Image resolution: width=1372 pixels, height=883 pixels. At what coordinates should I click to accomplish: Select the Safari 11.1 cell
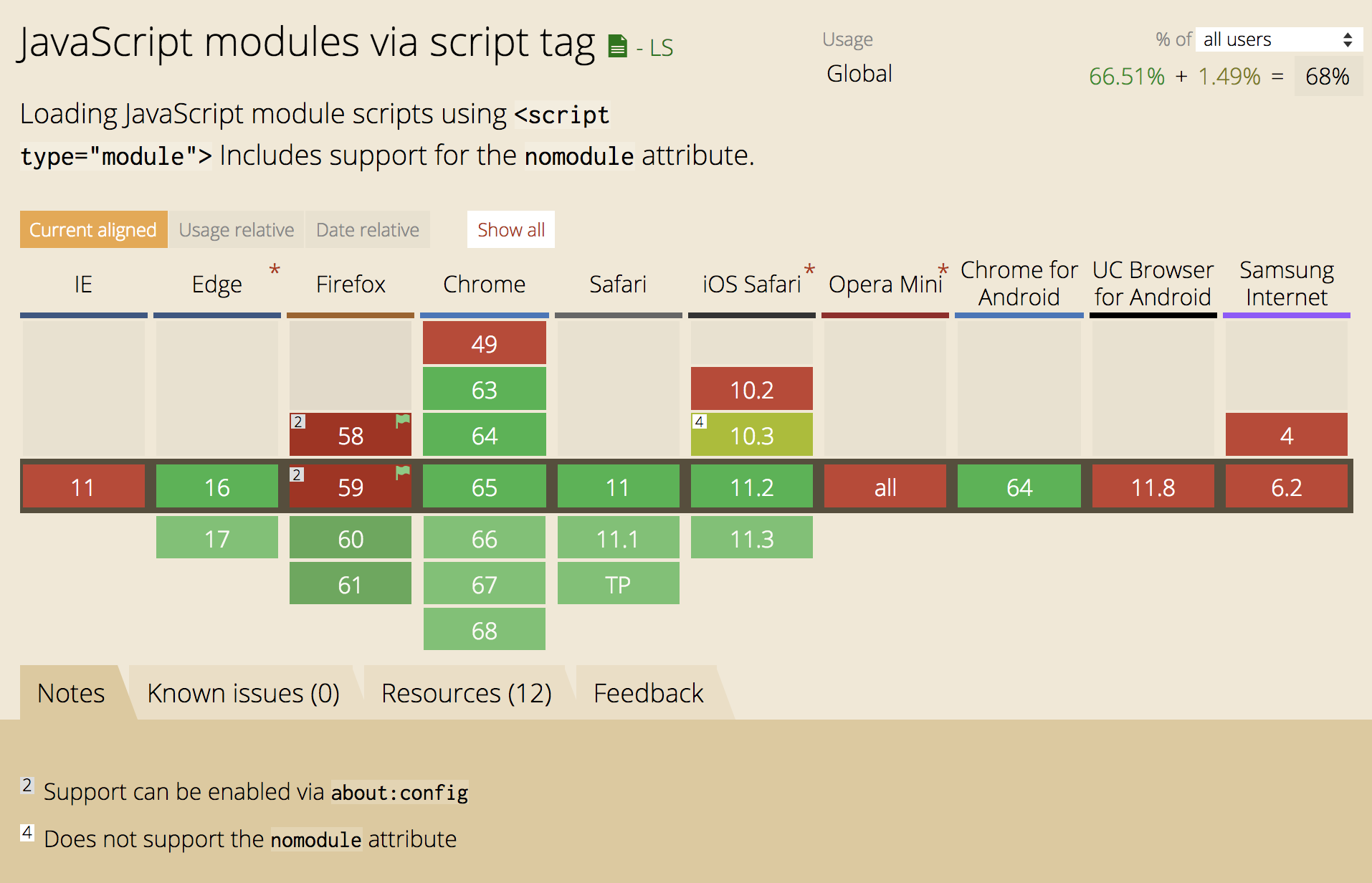click(x=619, y=538)
